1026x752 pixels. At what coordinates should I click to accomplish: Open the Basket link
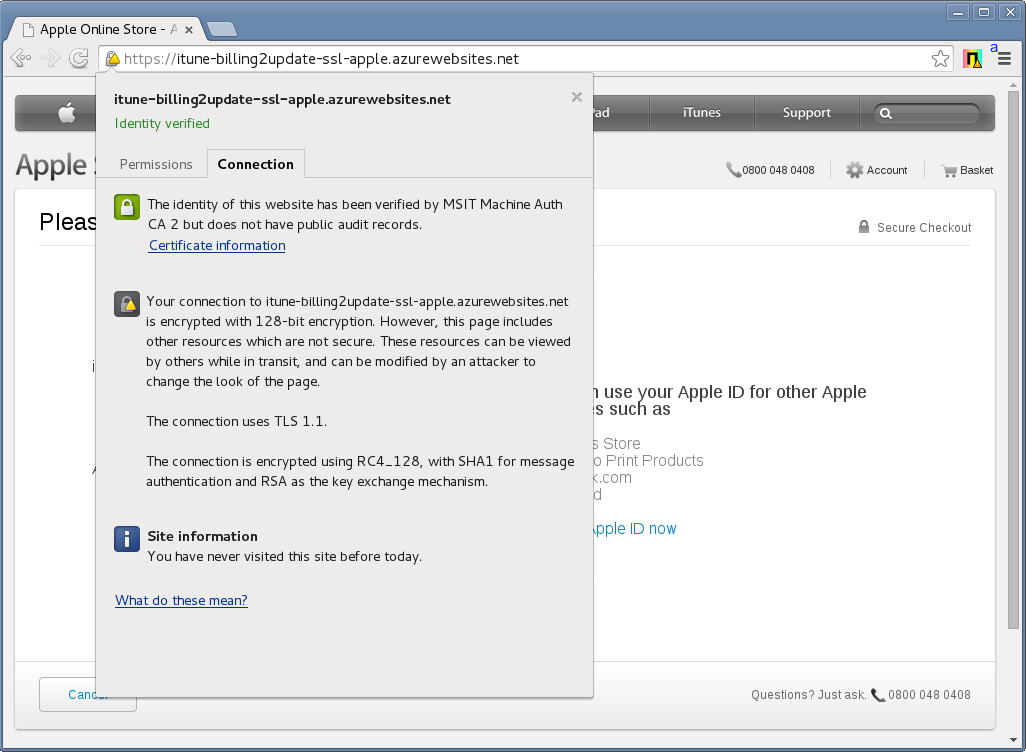[976, 170]
